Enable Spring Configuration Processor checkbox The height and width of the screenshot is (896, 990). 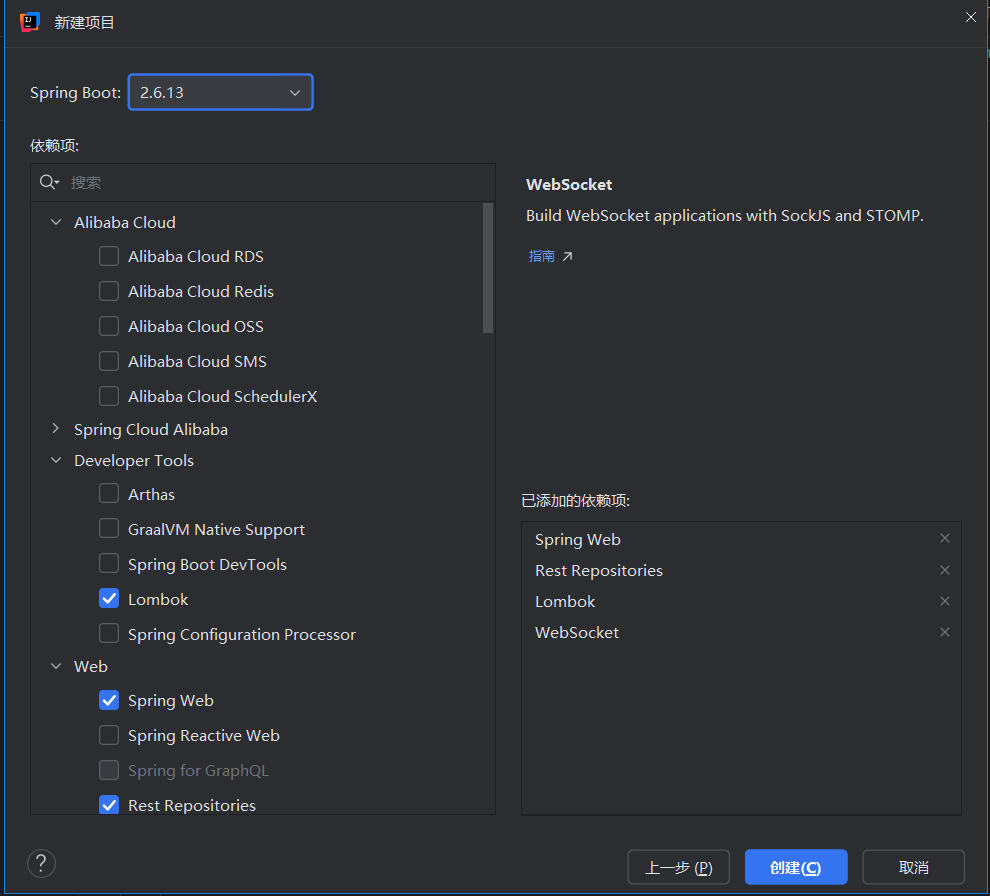(109, 633)
